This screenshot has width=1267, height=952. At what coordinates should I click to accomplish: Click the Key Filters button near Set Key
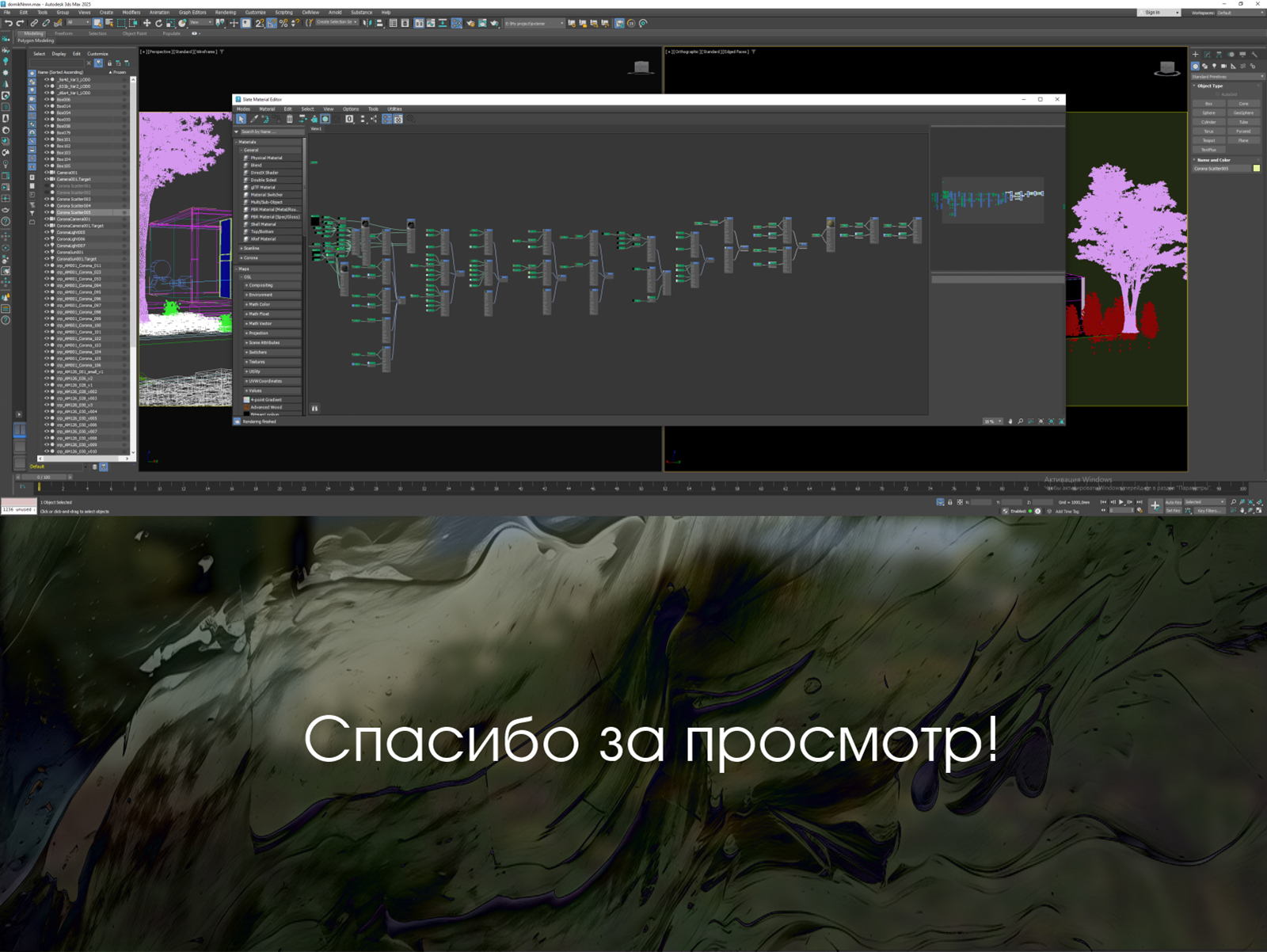click(x=1210, y=511)
